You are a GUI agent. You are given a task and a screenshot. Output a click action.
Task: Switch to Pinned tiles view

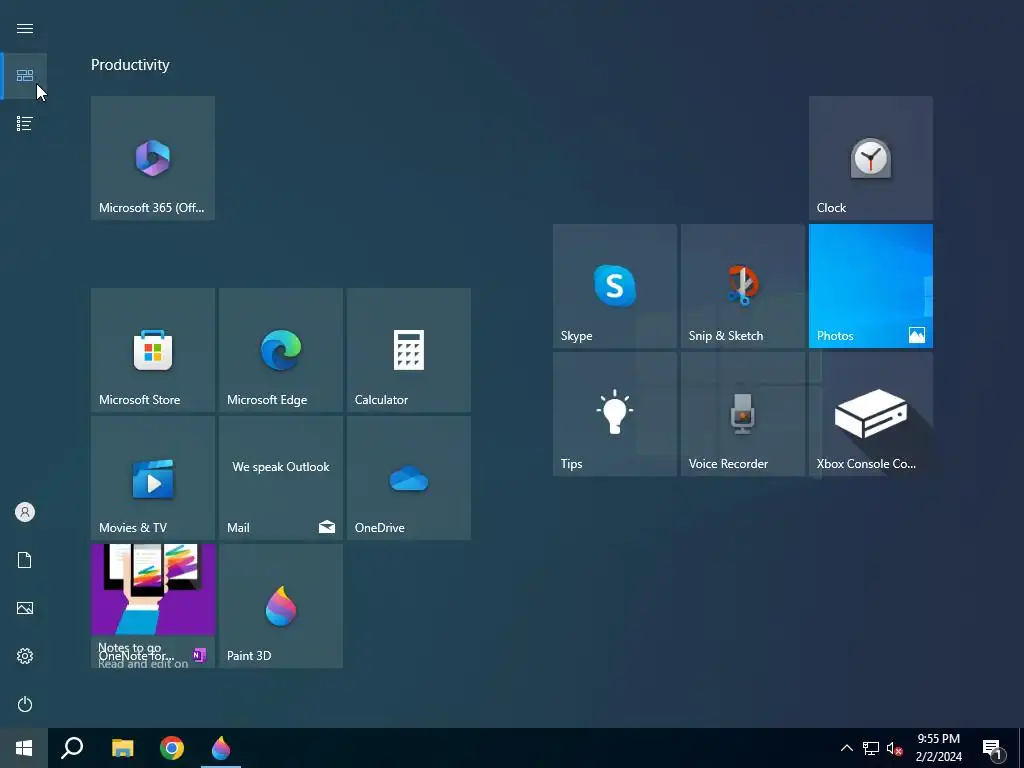click(x=25, y=76)
